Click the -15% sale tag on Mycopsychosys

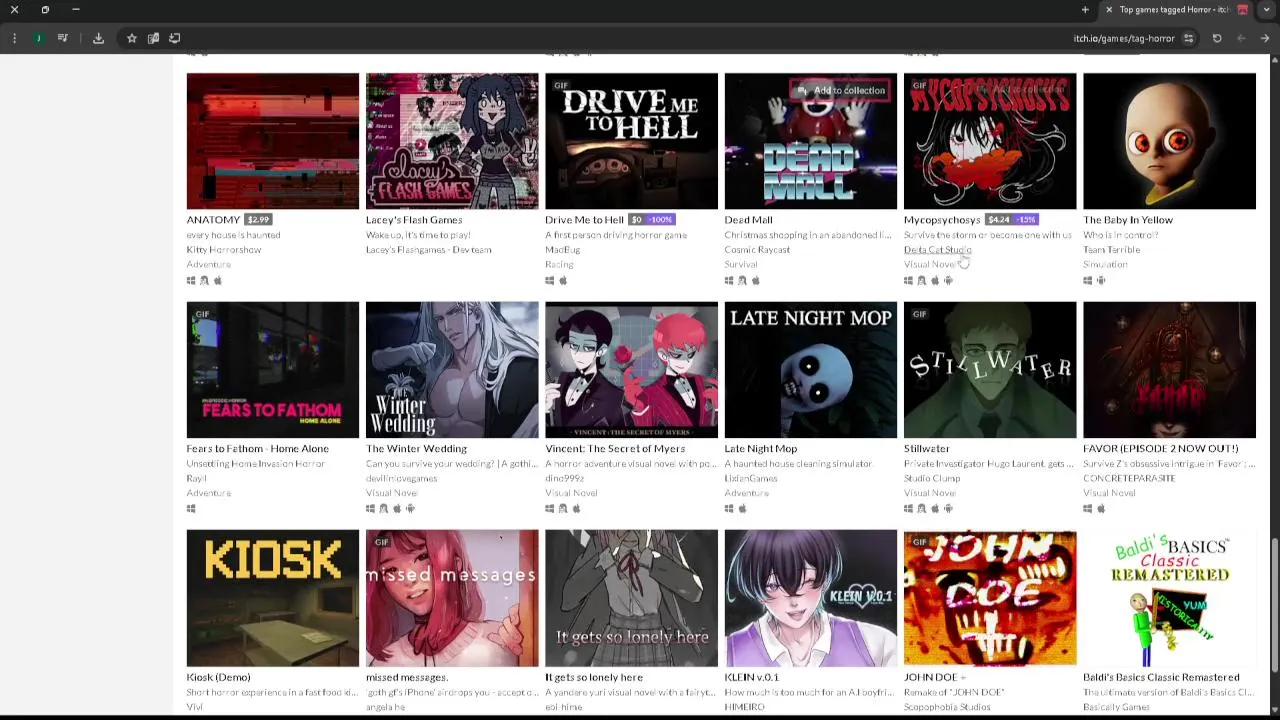[1026, 220]
